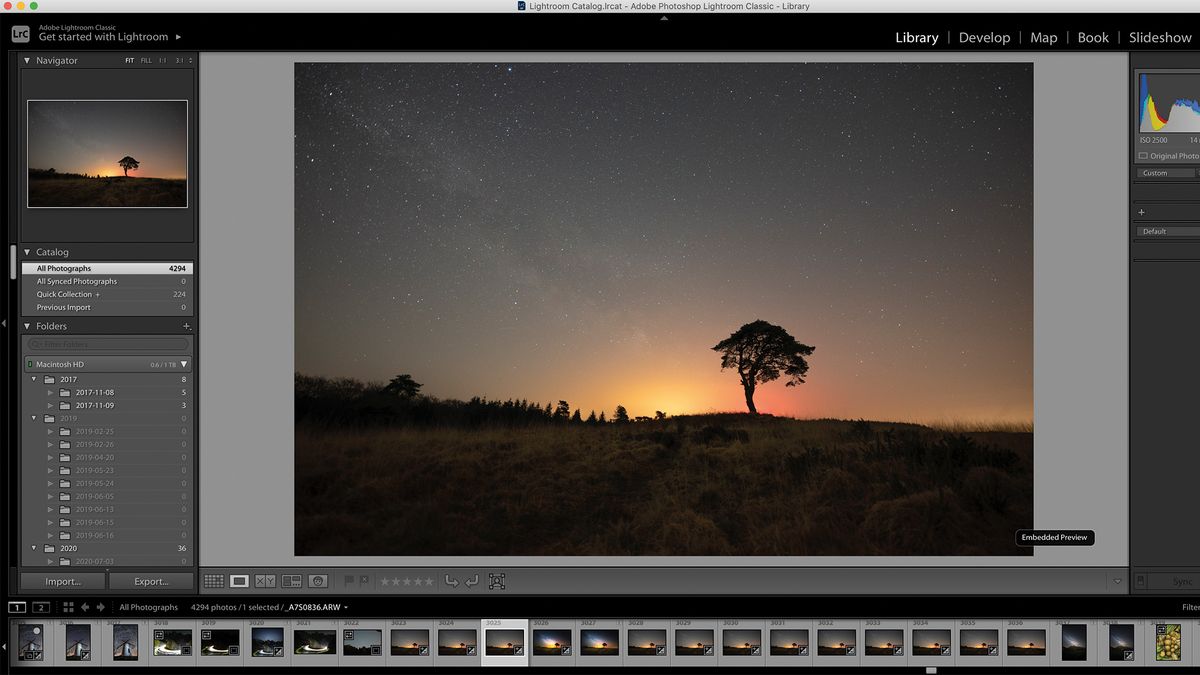Select the Loupe view icon
Viewport: 1200px width, 675px height.
click(x=237, y=581)
